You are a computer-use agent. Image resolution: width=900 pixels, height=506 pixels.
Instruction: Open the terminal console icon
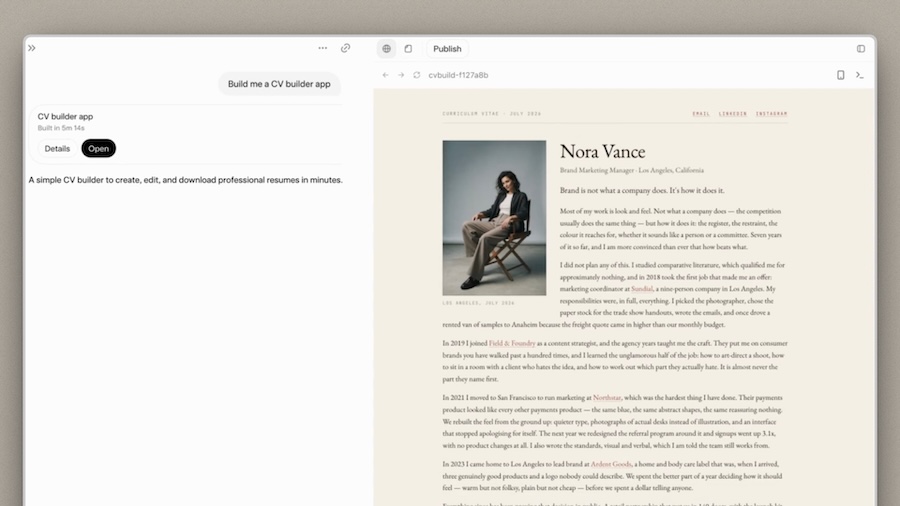point(860,75)
